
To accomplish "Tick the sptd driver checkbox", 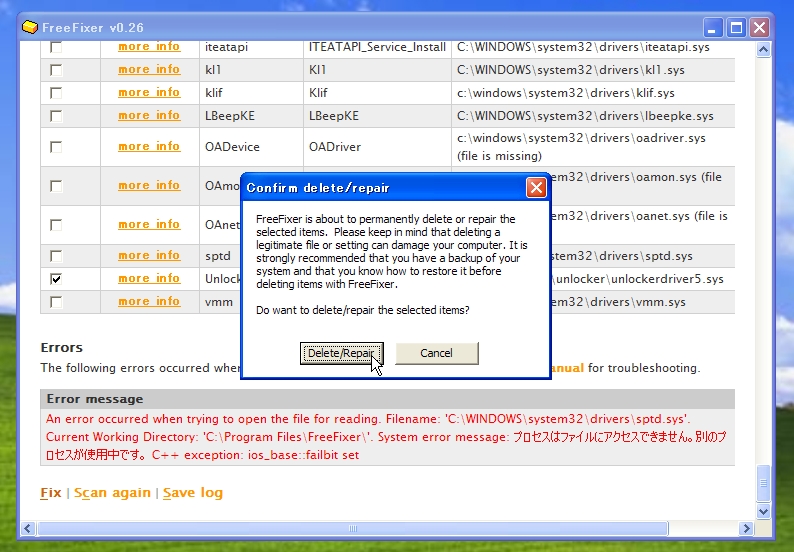I will [56, 256].
